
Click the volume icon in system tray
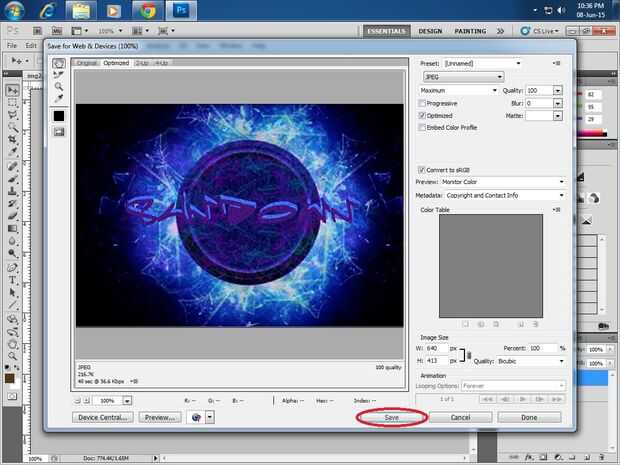561,10
